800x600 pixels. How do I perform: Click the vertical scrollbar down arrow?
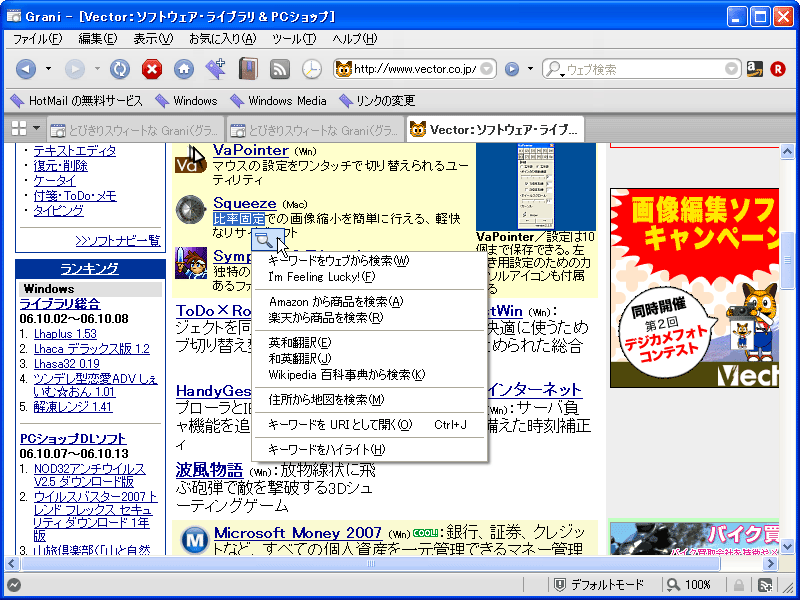coord(786,547)
